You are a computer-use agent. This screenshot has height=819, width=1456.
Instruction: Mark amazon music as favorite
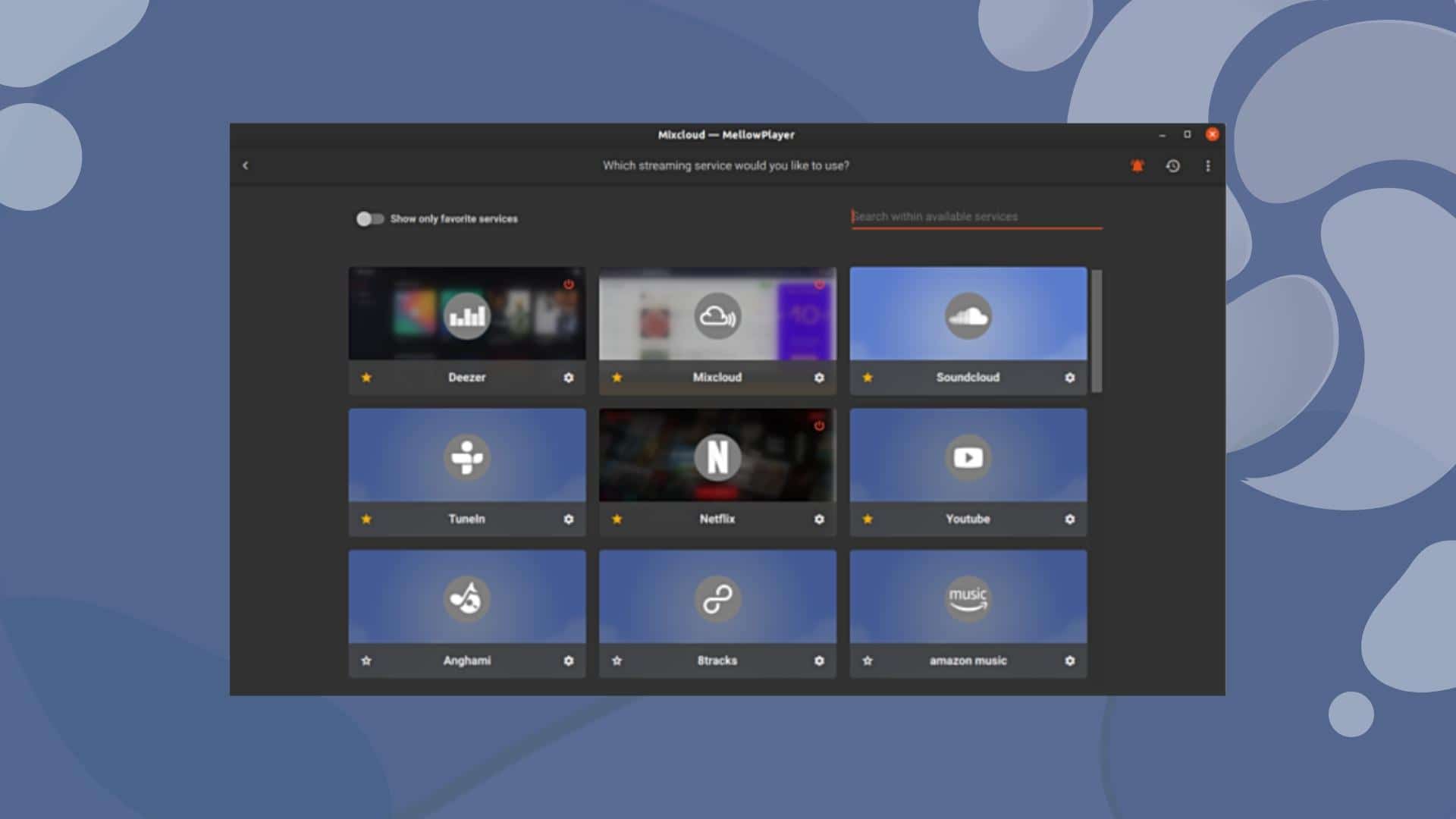pos(868,661)
